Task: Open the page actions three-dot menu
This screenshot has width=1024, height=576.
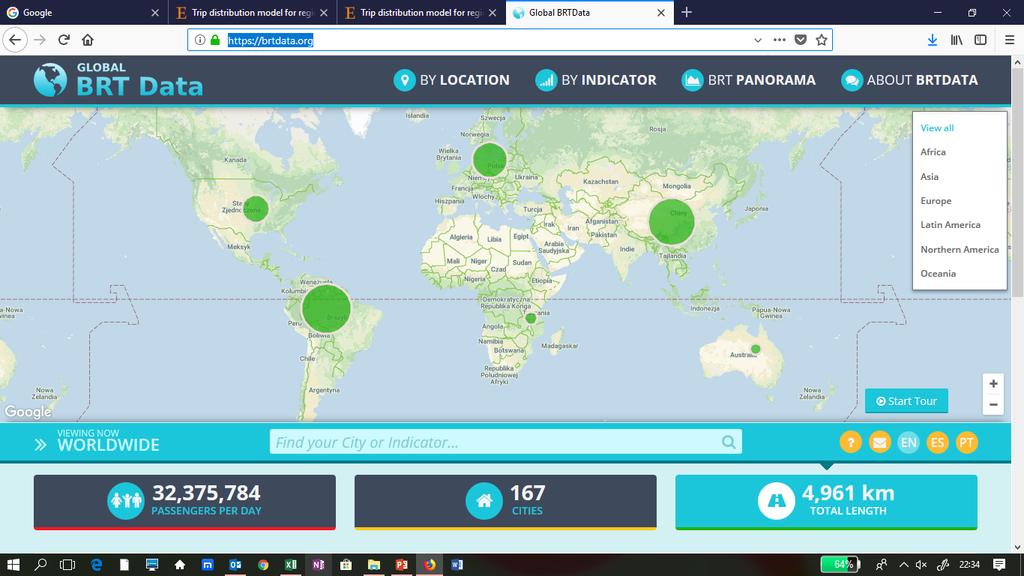Action: click(779, 40)
